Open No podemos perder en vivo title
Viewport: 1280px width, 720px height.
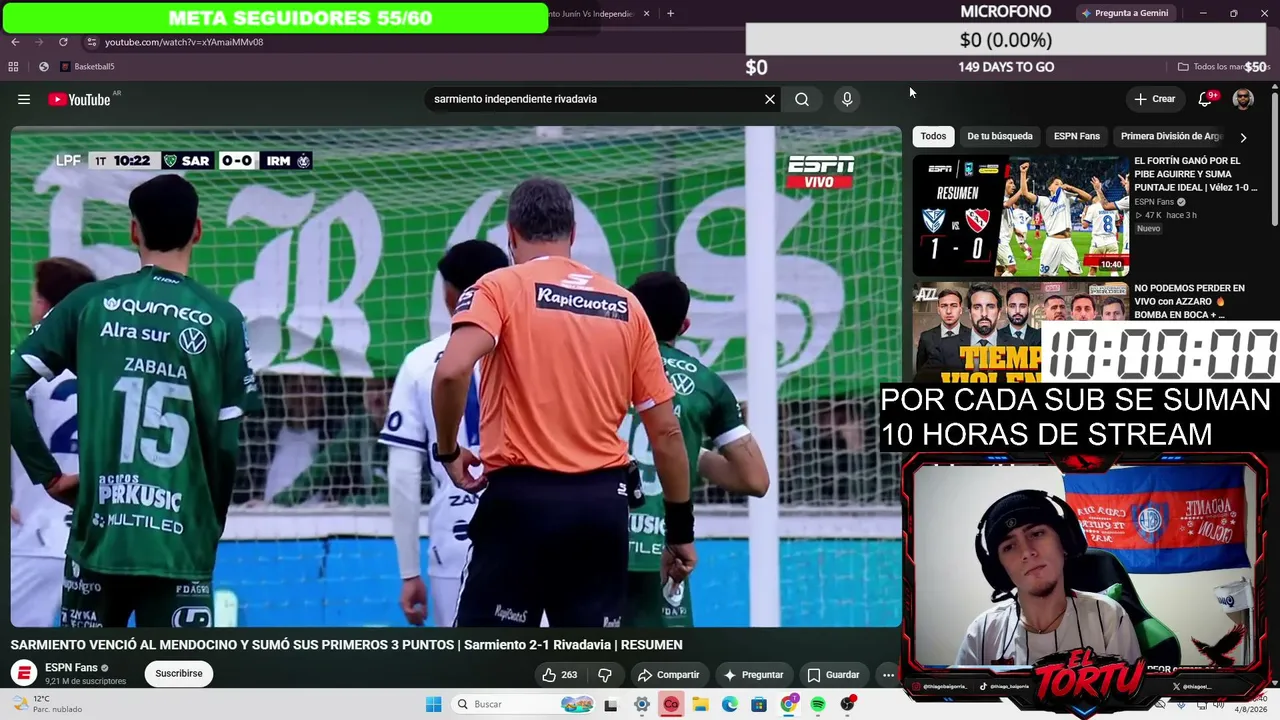(1190, 301)
